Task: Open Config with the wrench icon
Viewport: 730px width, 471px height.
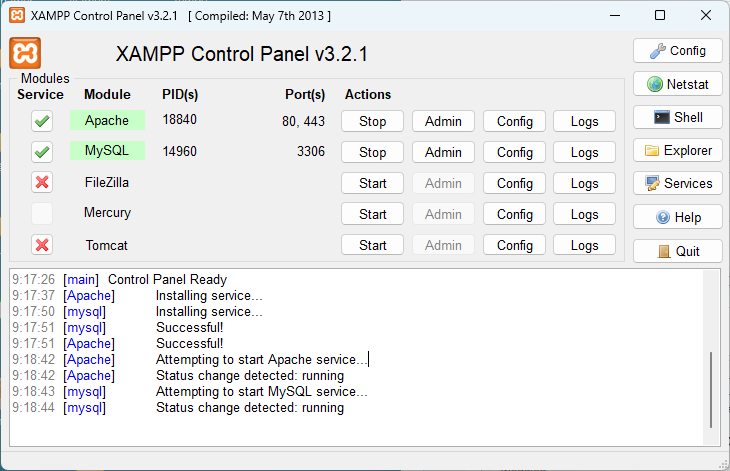Action: coord(677,51)
